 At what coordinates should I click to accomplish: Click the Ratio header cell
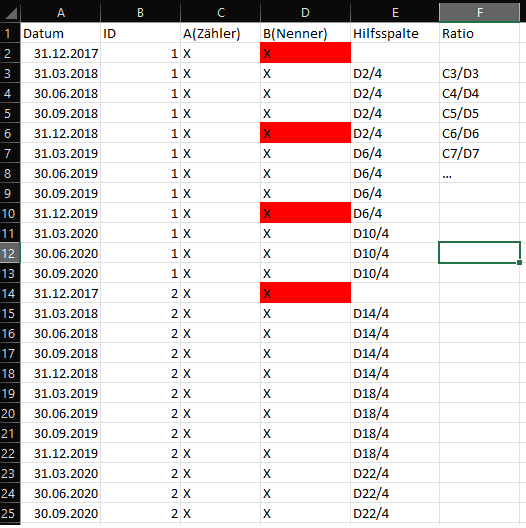480,33
